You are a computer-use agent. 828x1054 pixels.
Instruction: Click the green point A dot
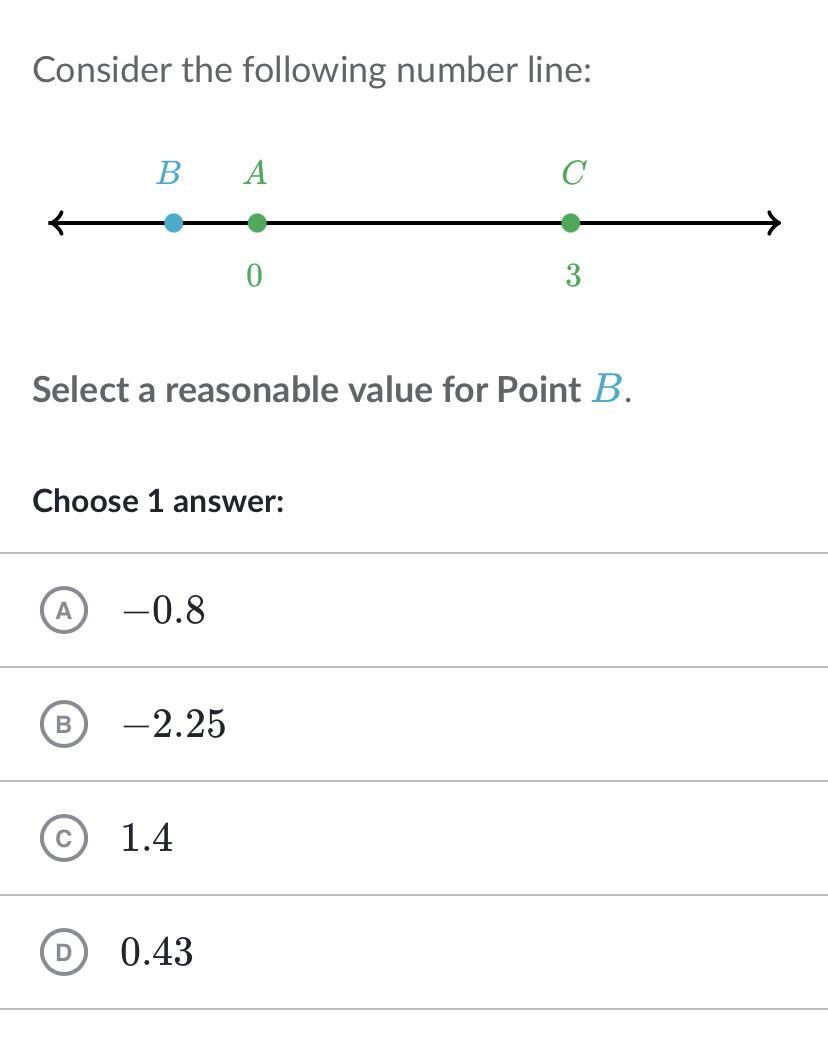click(x=257, y=222)
